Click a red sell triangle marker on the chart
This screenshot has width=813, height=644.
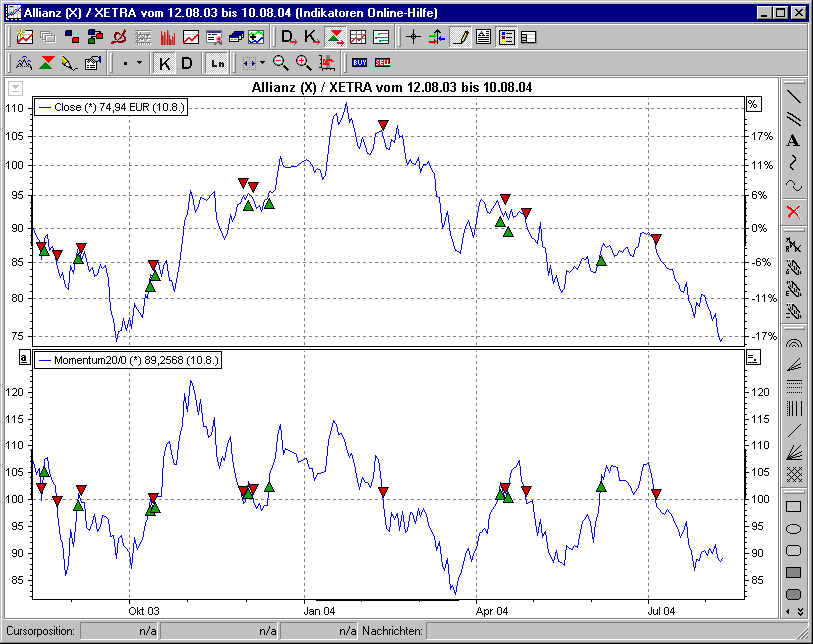pos(382,125)
